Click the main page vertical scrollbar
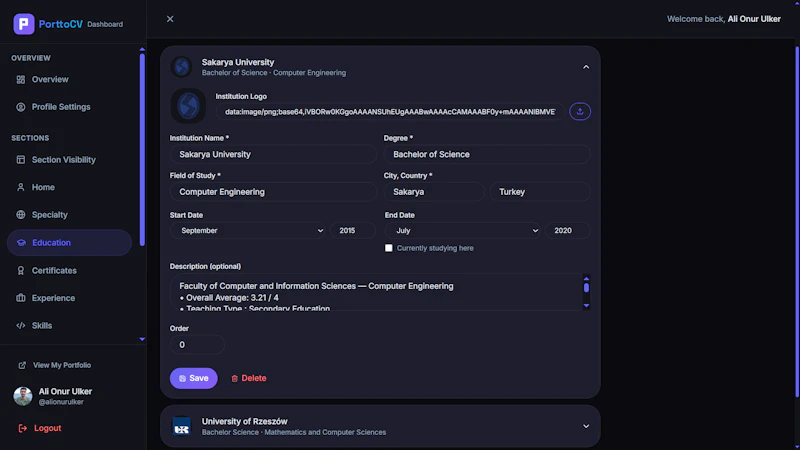The width and height of the screenshot is (800, 450). pos(797,222)
